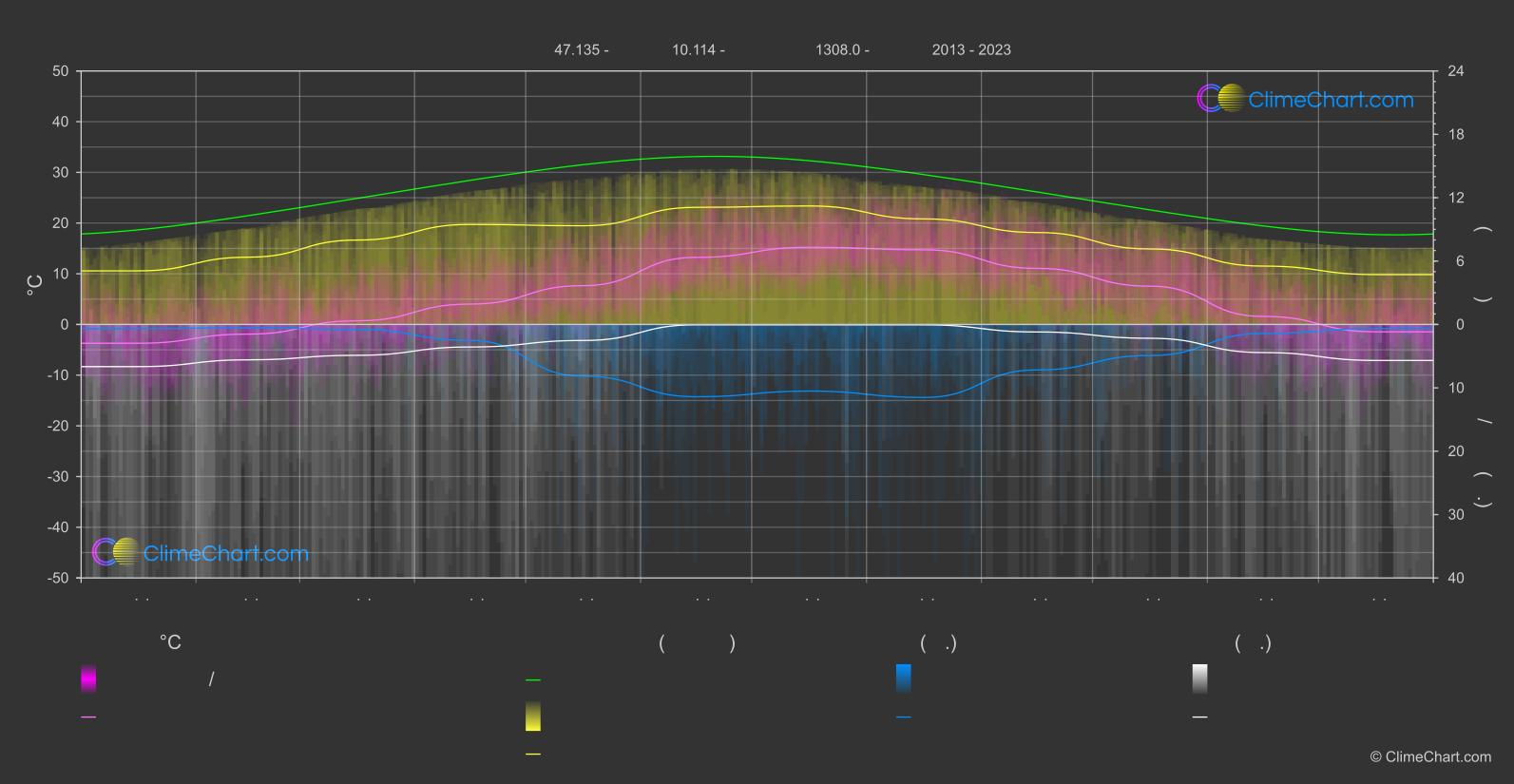
Task: Toggle the magenta line legend entry
Action: [88, 717]
